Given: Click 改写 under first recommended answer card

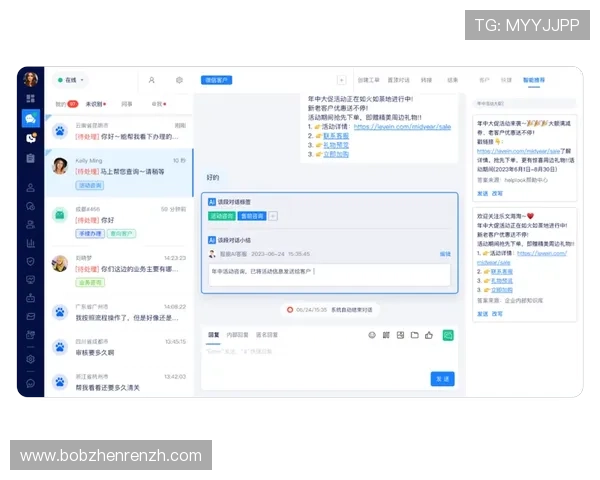Looking at the screenshot, I should (x=497, y=194).
